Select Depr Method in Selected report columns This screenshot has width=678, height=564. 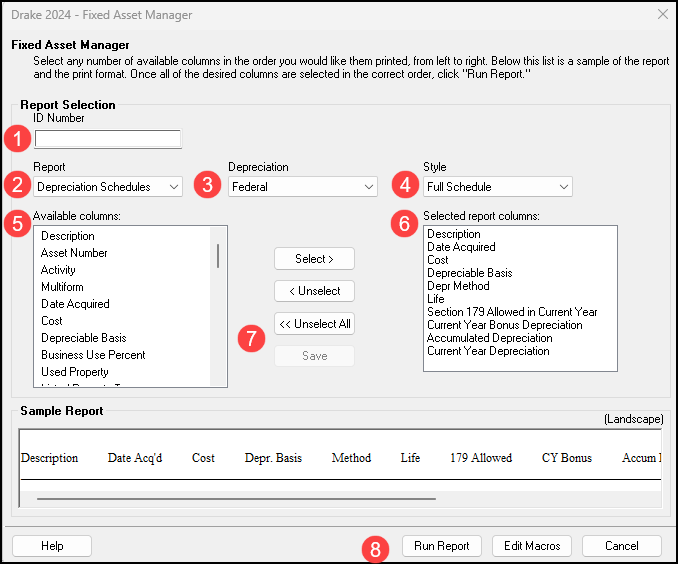pyautogui.click(x=458, y=286)
